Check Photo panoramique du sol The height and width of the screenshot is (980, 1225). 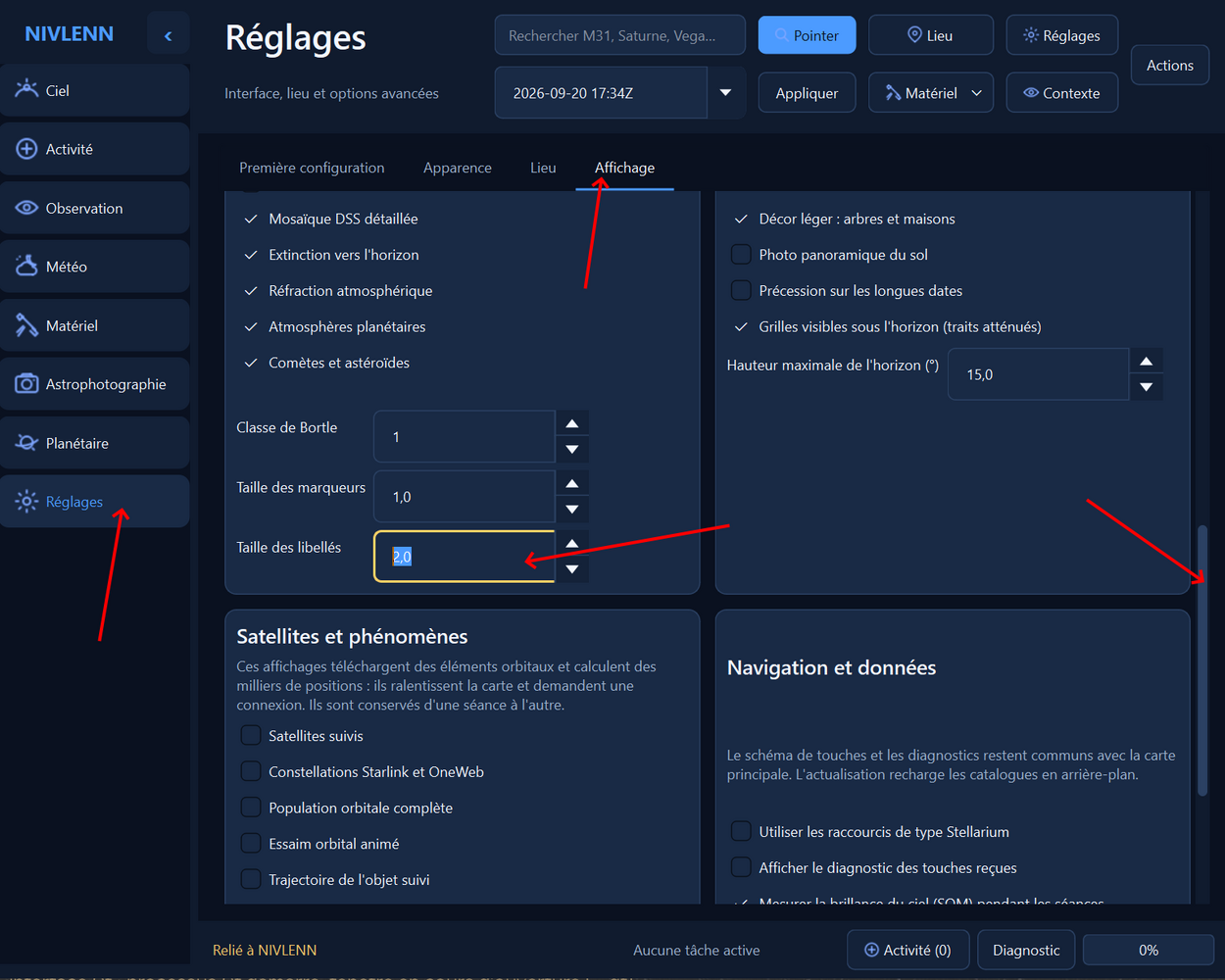[741, 255]
